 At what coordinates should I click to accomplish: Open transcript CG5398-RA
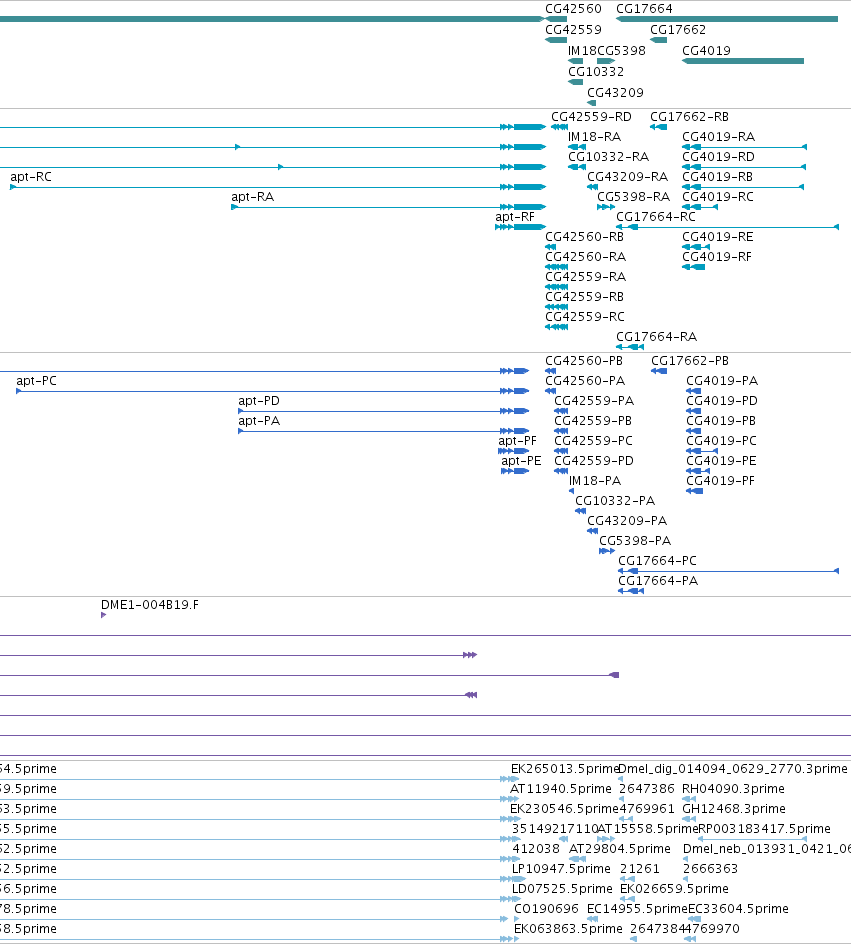(633, 196)
